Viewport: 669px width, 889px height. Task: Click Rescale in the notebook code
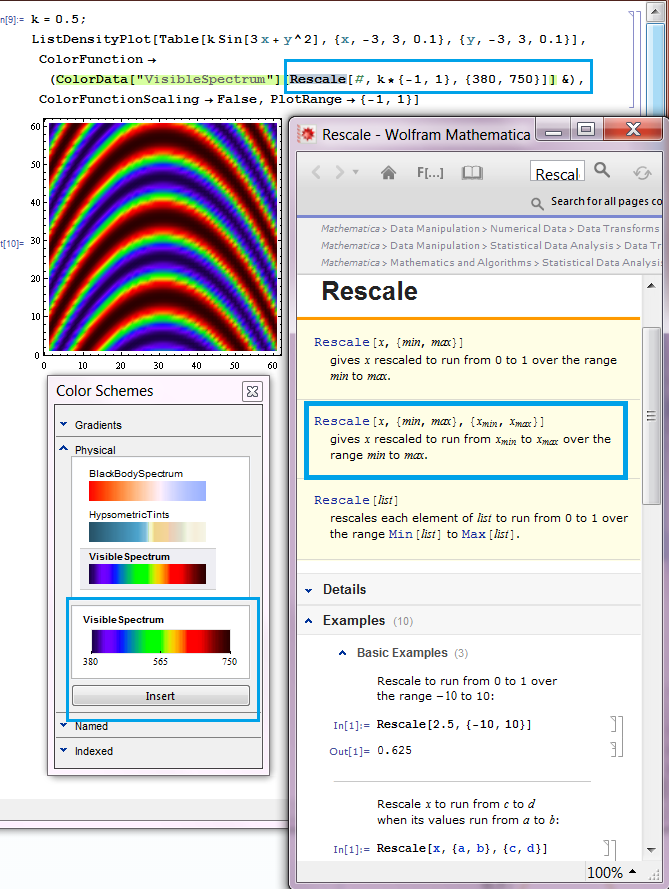pyautogui.click(x=317, y=79)
